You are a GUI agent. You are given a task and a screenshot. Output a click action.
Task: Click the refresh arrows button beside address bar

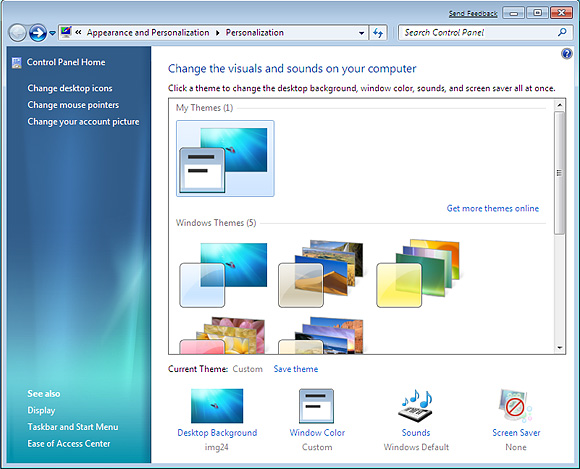coord(378,33)
